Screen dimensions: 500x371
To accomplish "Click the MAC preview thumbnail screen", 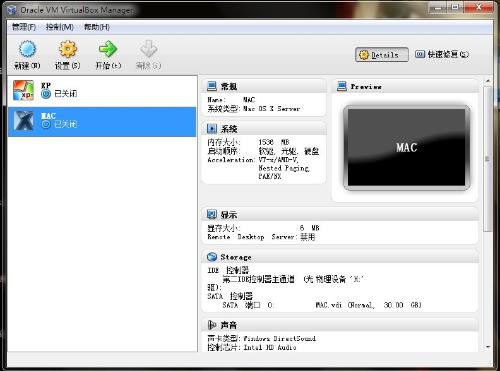I will pyautogui.click(x=406, y=147).
